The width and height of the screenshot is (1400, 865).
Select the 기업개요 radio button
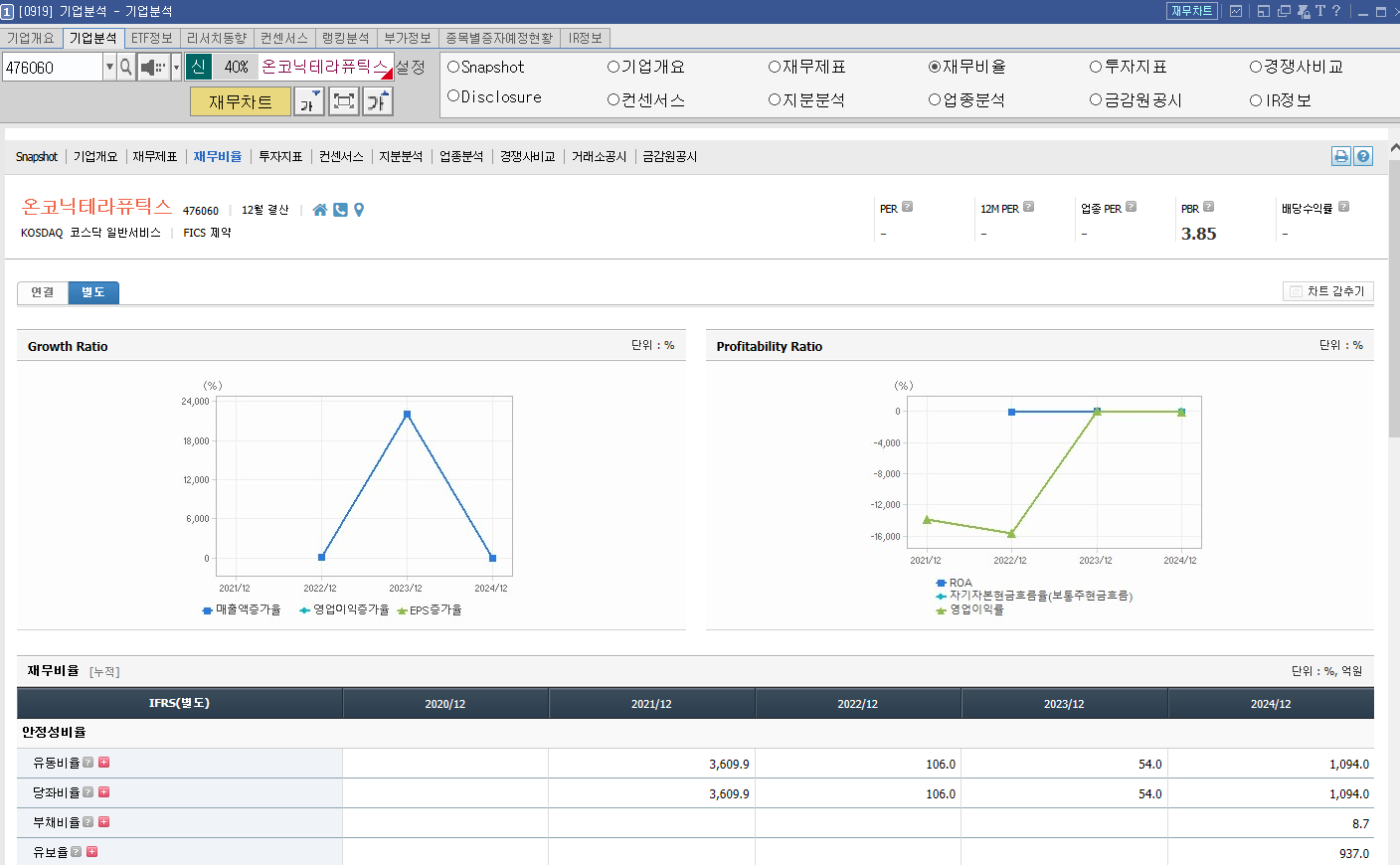coord(613,67)
